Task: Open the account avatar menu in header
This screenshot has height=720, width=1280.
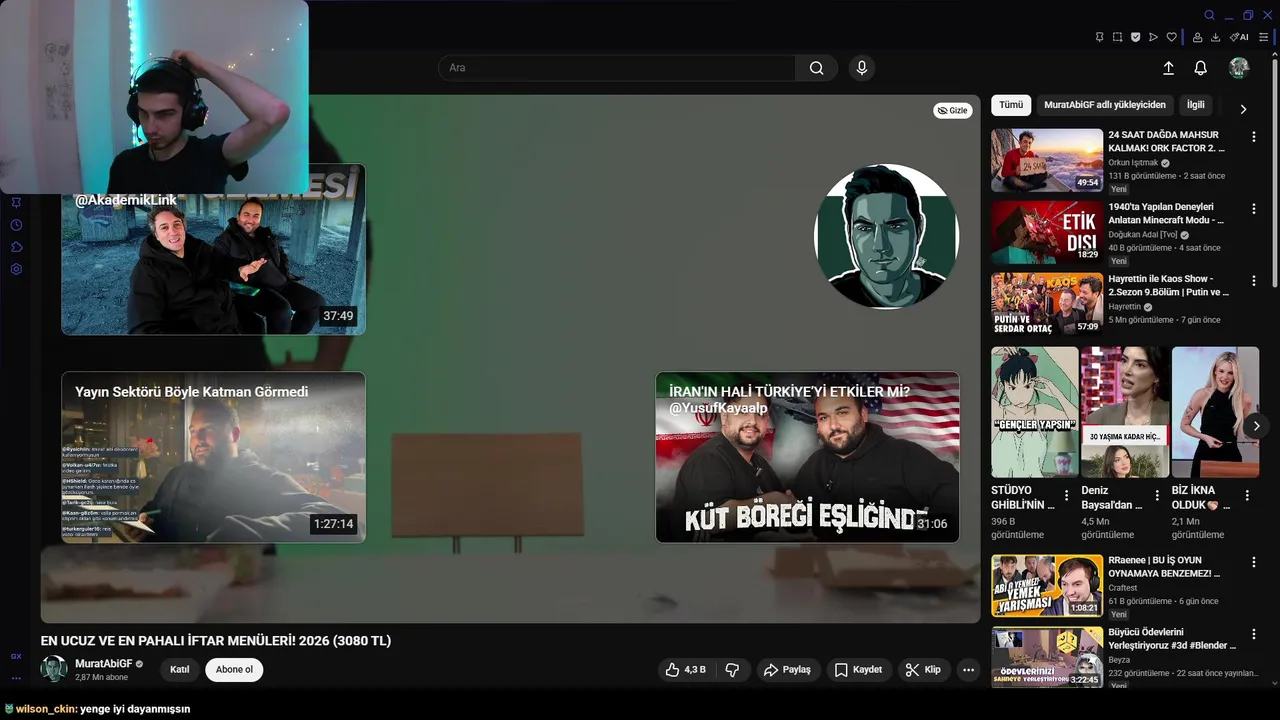Action: coord(1239,68)
